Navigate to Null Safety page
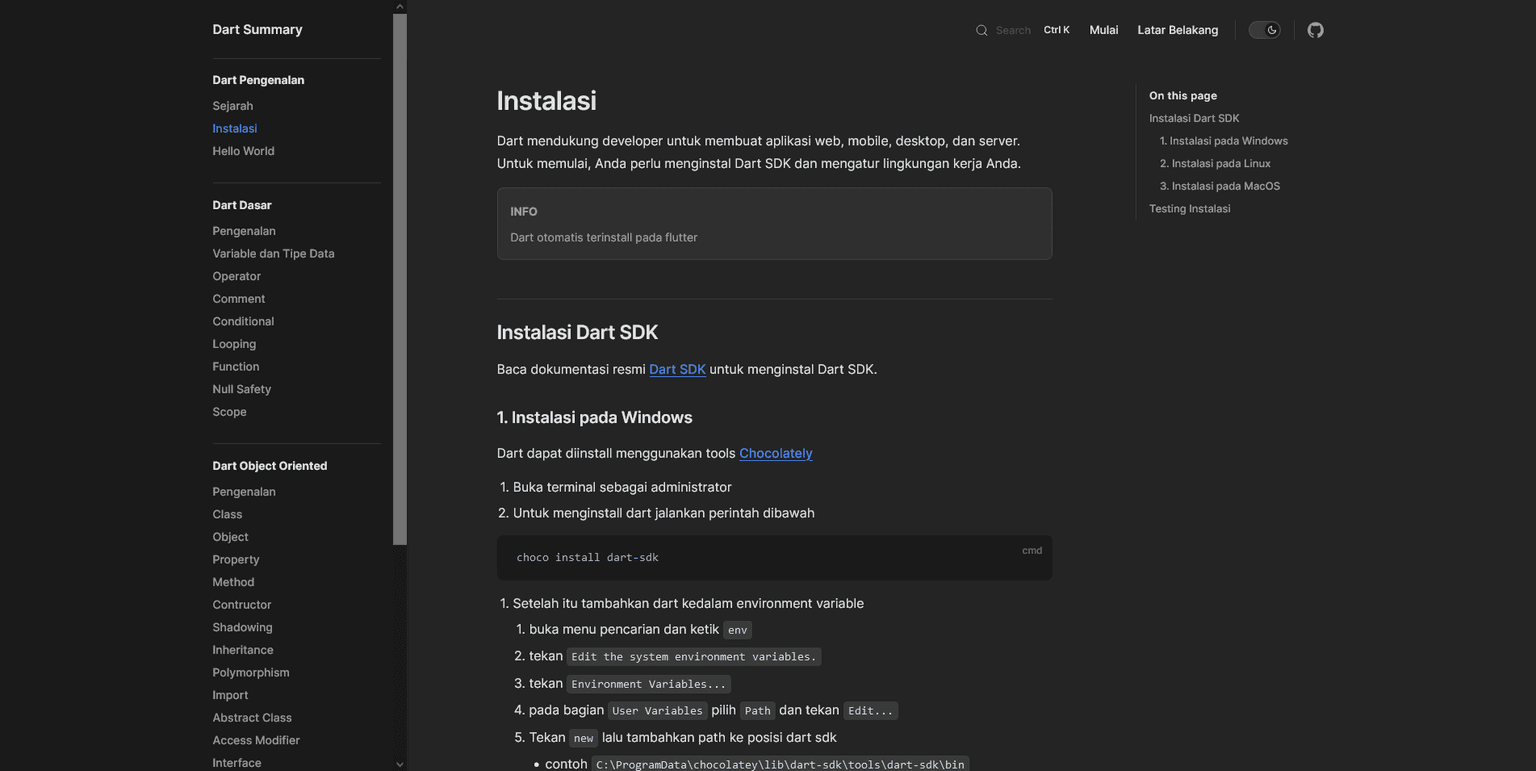The width and height of the screenshot is (1536, 771). tap(241, 389)
